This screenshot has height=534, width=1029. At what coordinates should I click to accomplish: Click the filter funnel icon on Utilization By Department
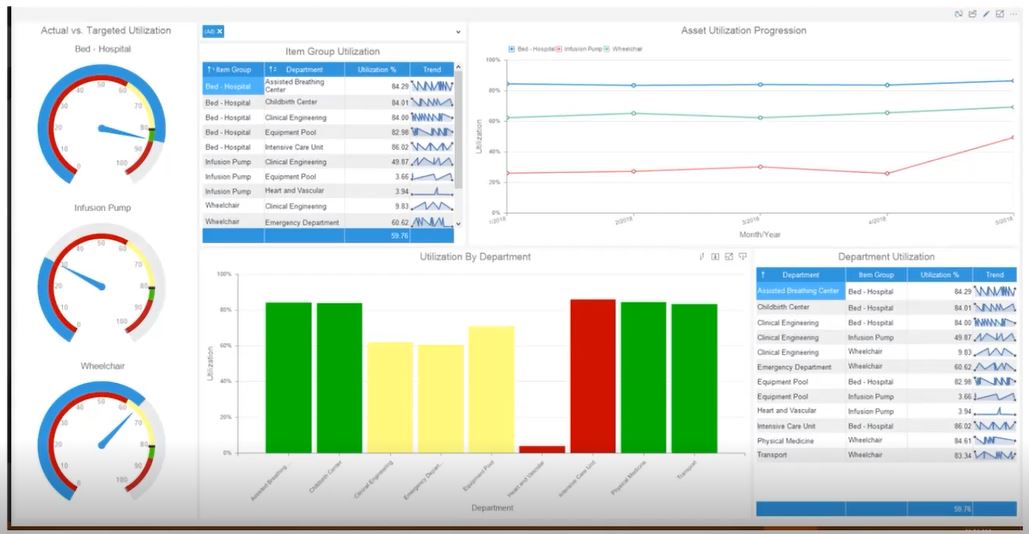click(x=743, y=257)
